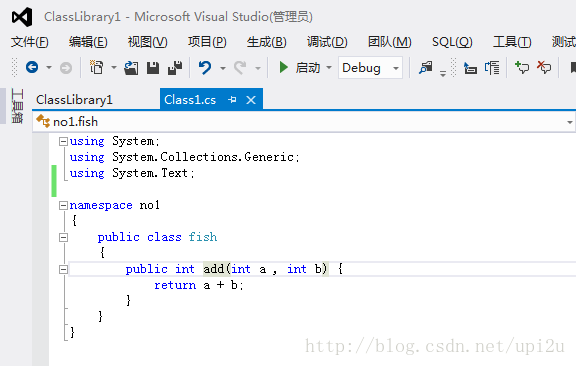The width and height of the screenshot is (576, 366).
Task: Collapse the namespace no1 block
Action: 64,205
